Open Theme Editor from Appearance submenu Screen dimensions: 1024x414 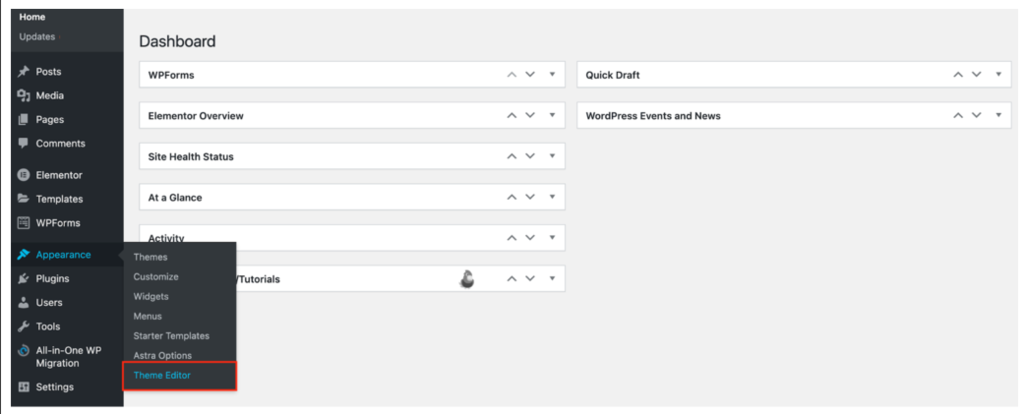(162, 375)
